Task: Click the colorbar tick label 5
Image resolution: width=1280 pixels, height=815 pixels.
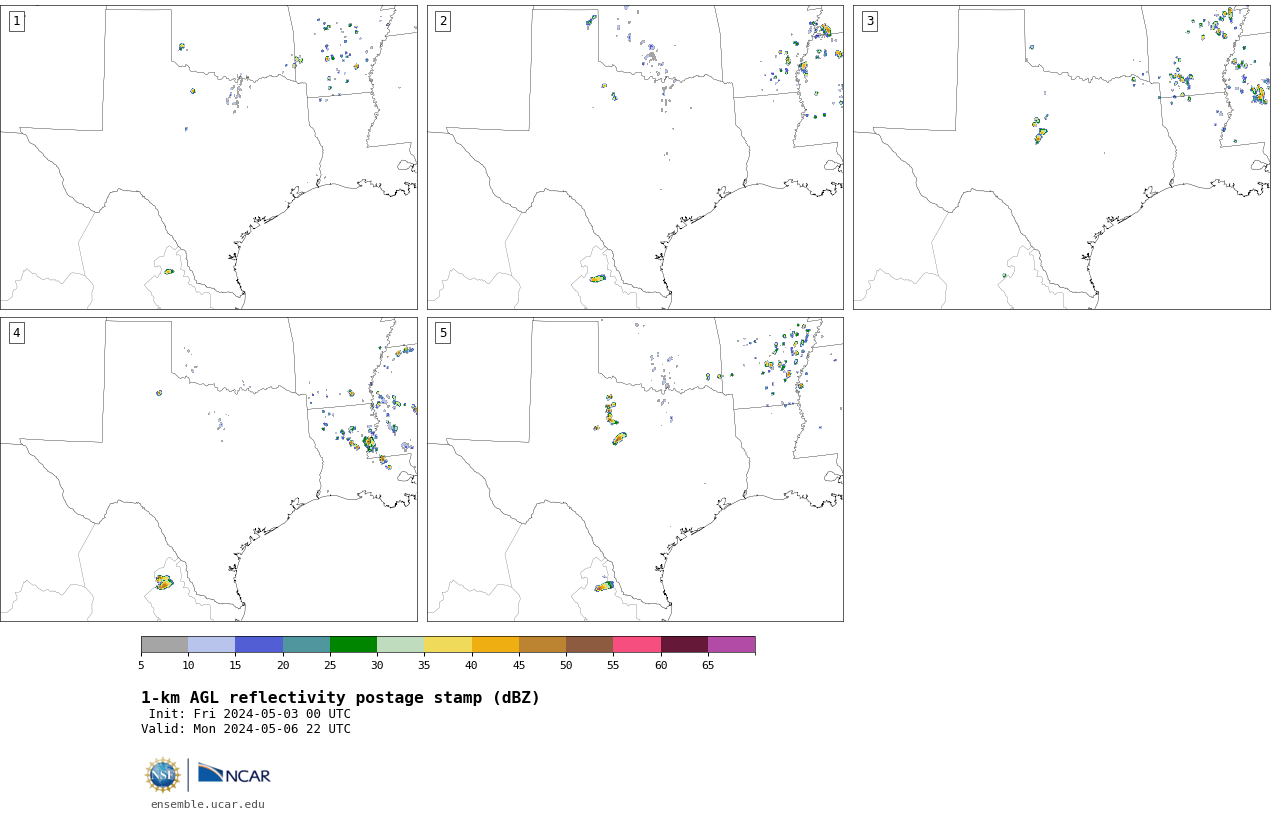Action: pyautogui.click(x=141, y=665)
